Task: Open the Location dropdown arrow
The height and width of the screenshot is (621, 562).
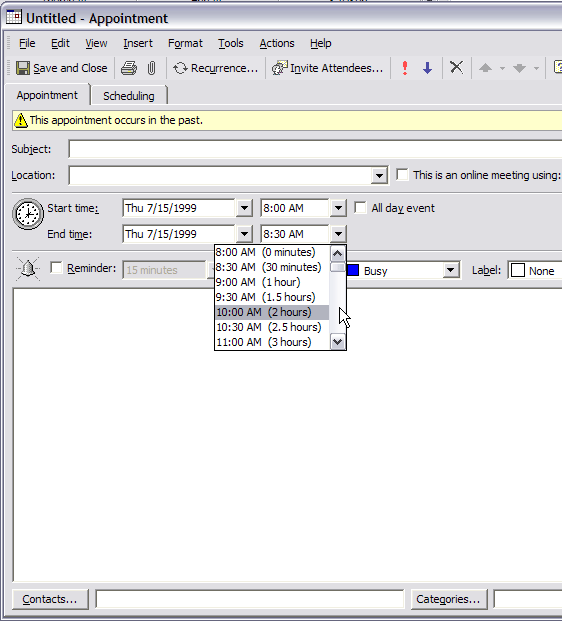Action: (x=379, y=175)
